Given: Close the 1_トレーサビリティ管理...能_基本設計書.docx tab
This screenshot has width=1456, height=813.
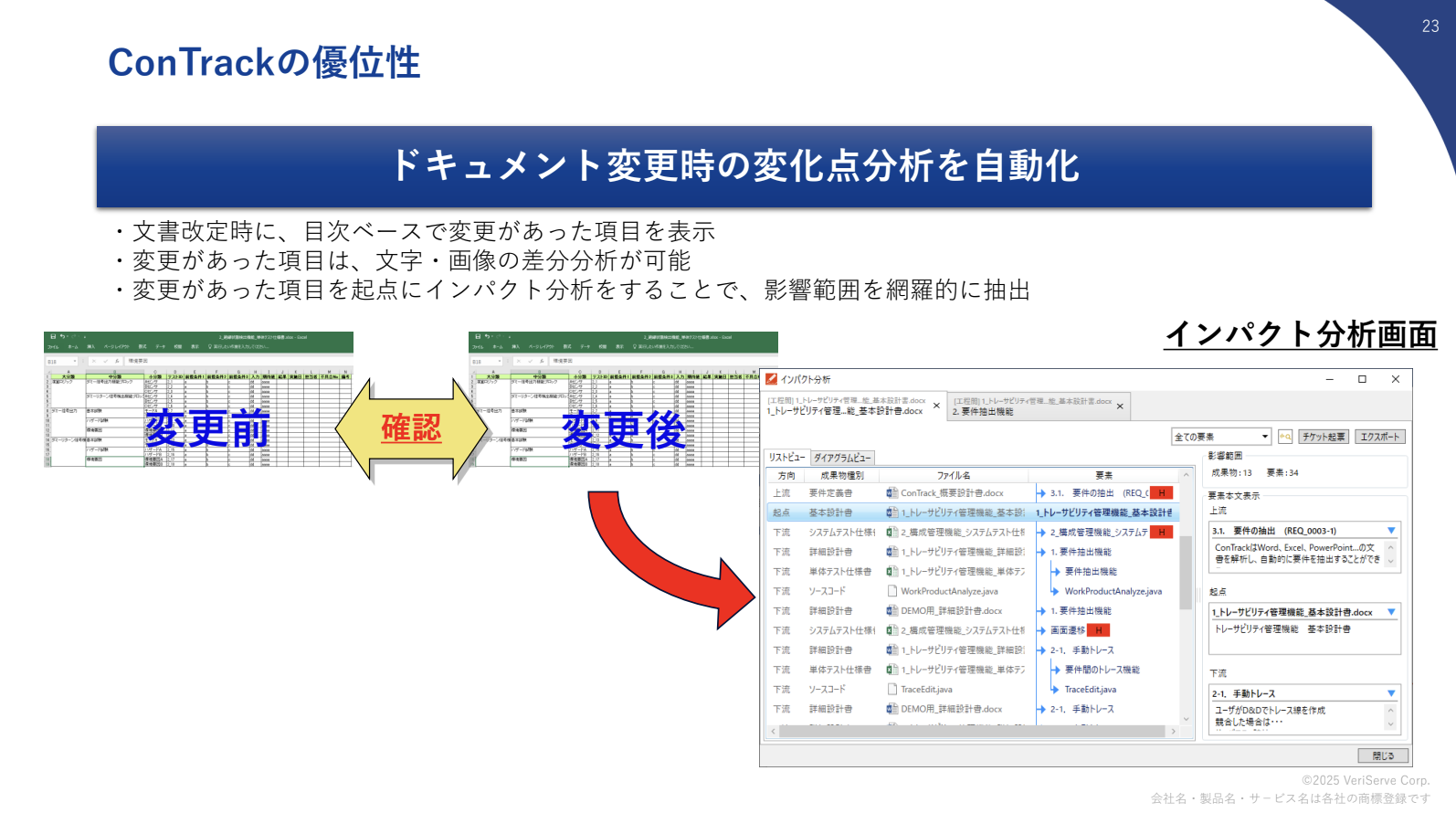Looking at the screenshot, I should coord(936,406).
